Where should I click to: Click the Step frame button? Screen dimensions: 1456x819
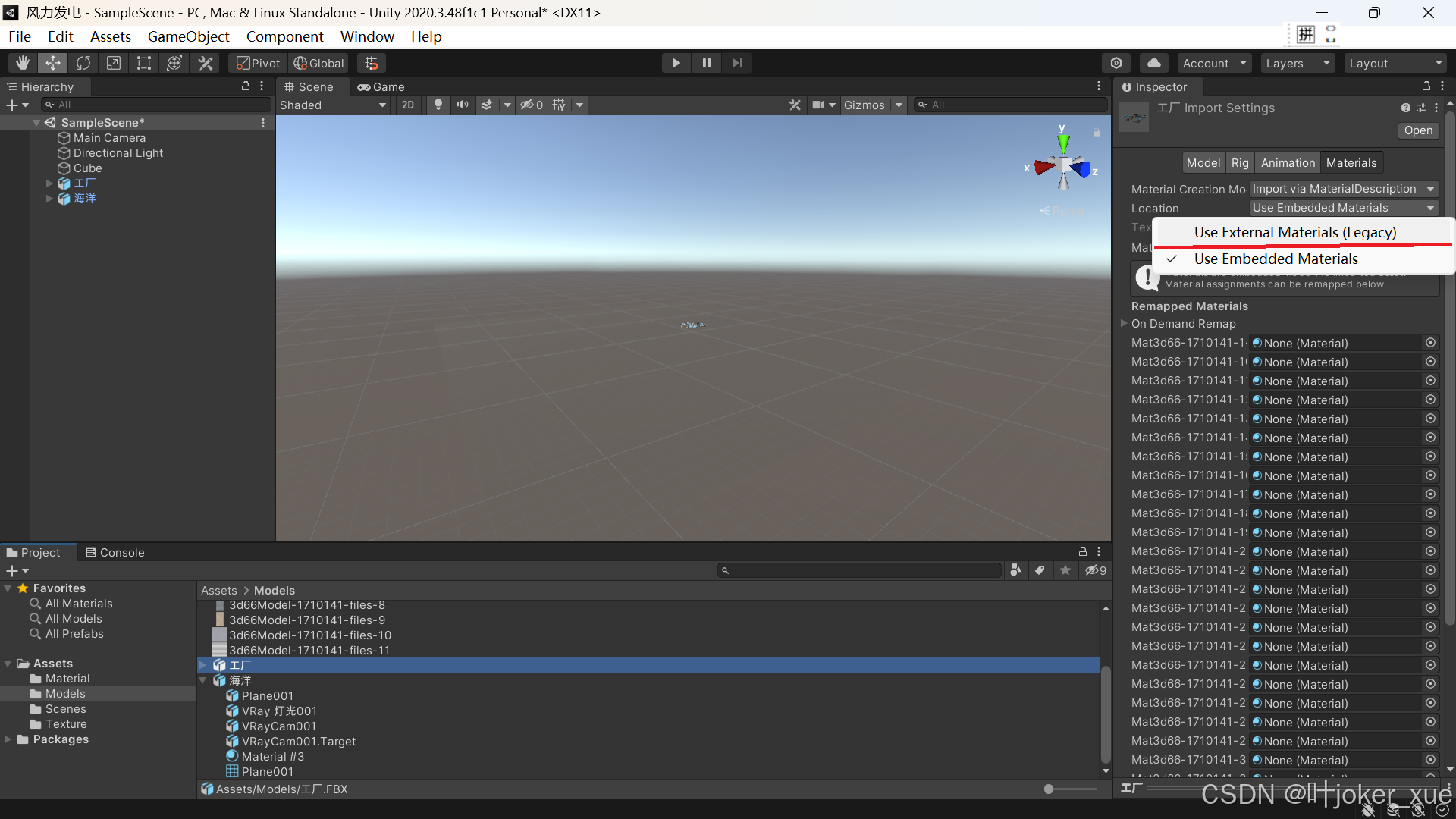coord(736,62)
